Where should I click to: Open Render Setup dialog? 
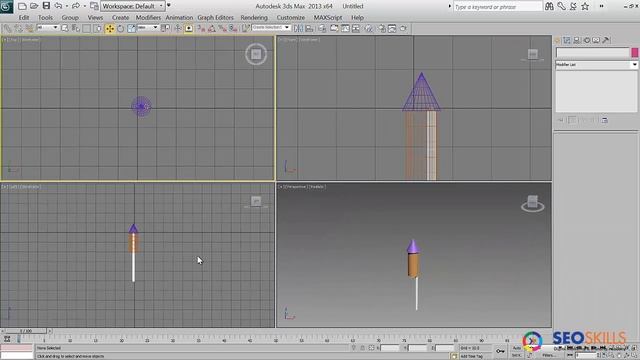(x=381, y=28)
